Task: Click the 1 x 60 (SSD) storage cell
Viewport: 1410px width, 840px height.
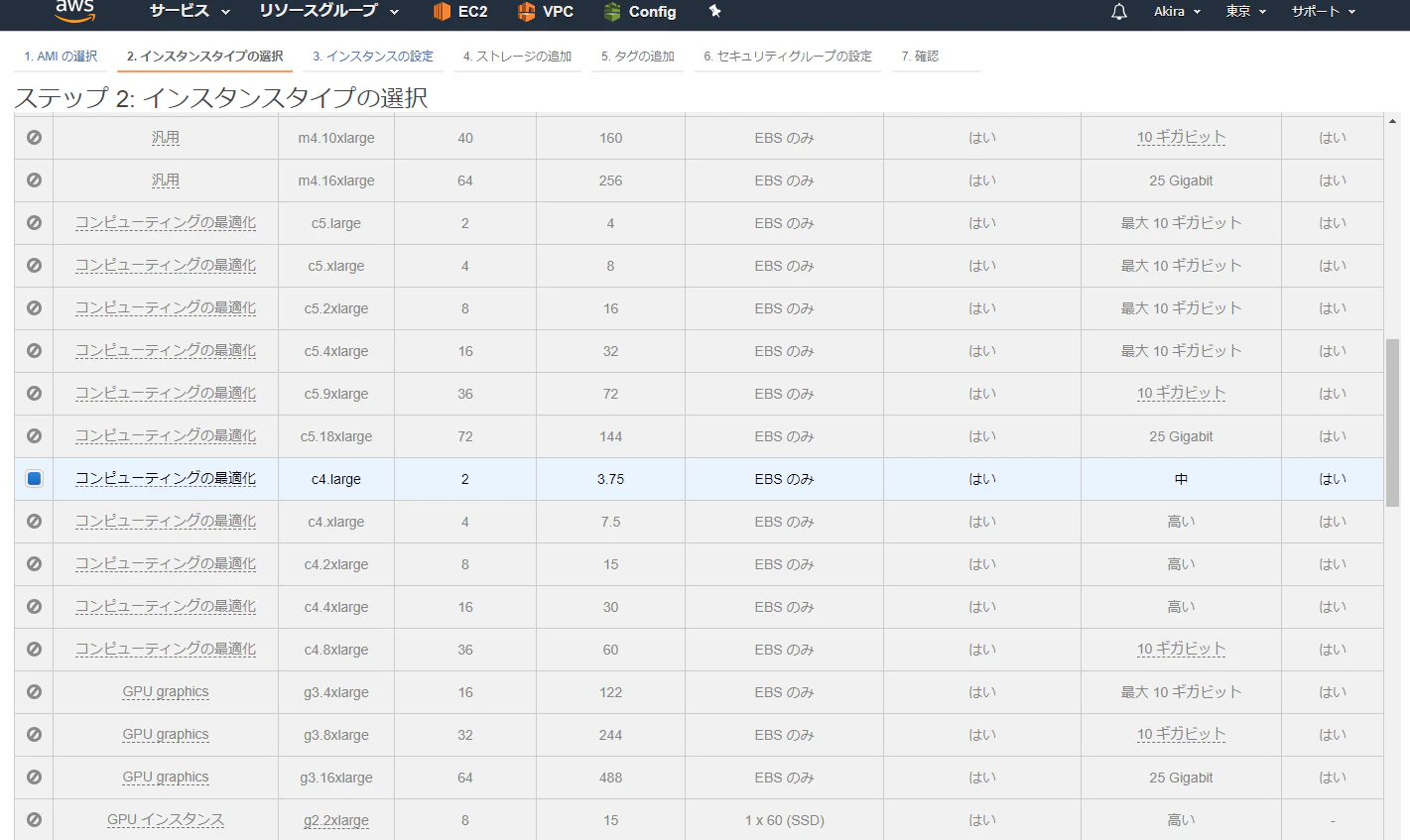Action: tap(784, 820)
